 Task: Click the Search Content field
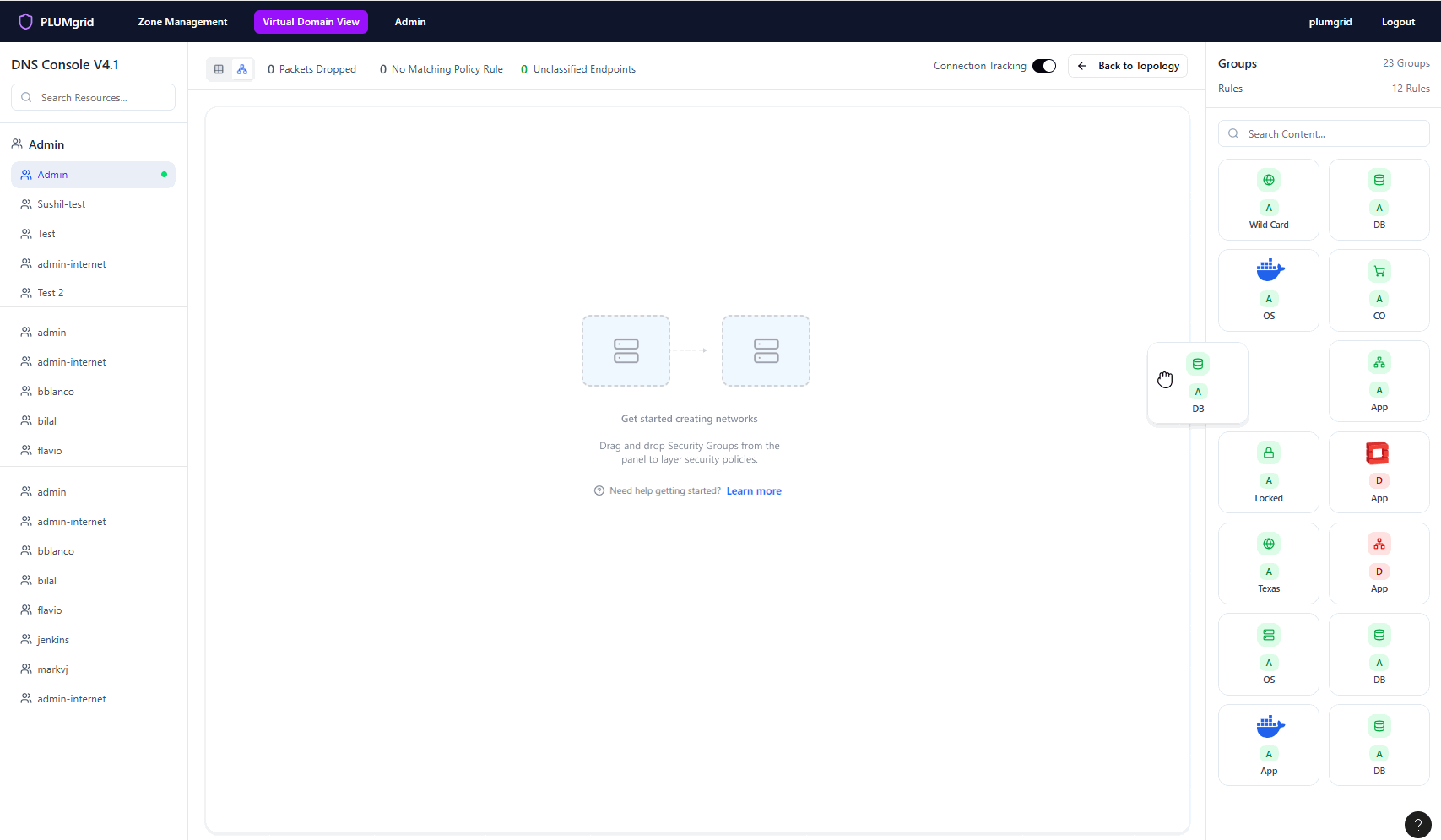[1324, 133]
